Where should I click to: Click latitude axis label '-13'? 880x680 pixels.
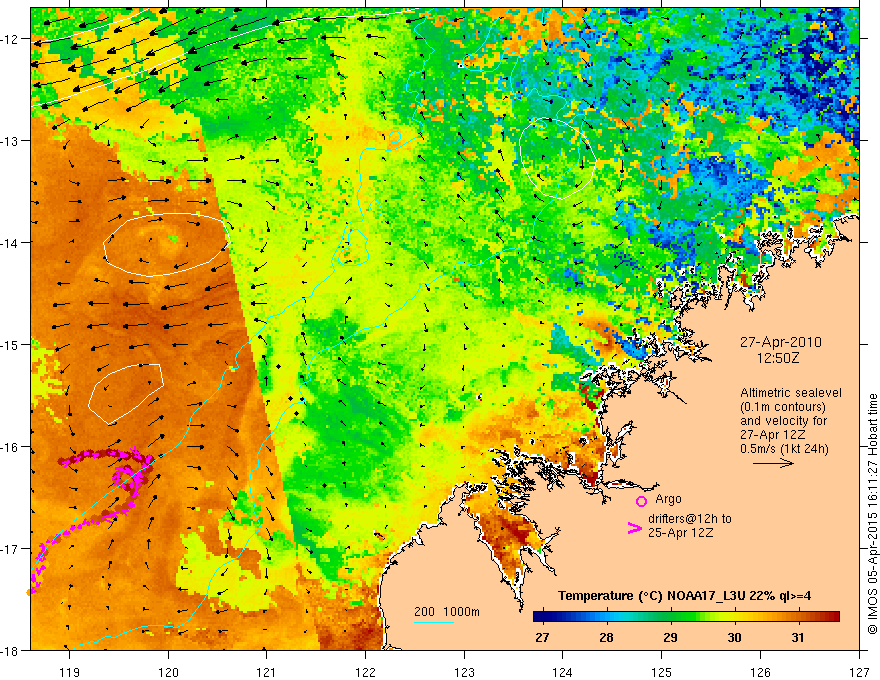point(10,141)
